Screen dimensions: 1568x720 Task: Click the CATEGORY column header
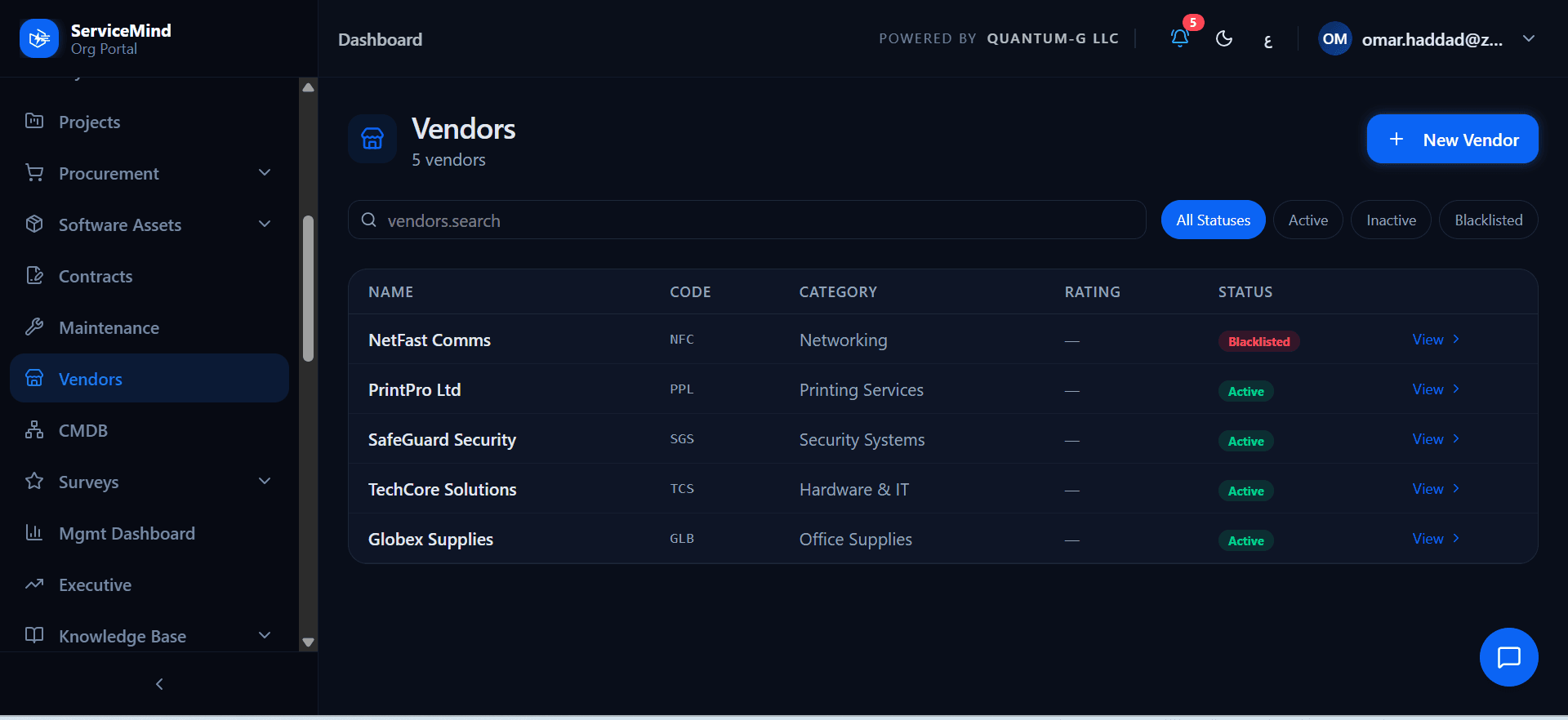click(x=838, y=291)
